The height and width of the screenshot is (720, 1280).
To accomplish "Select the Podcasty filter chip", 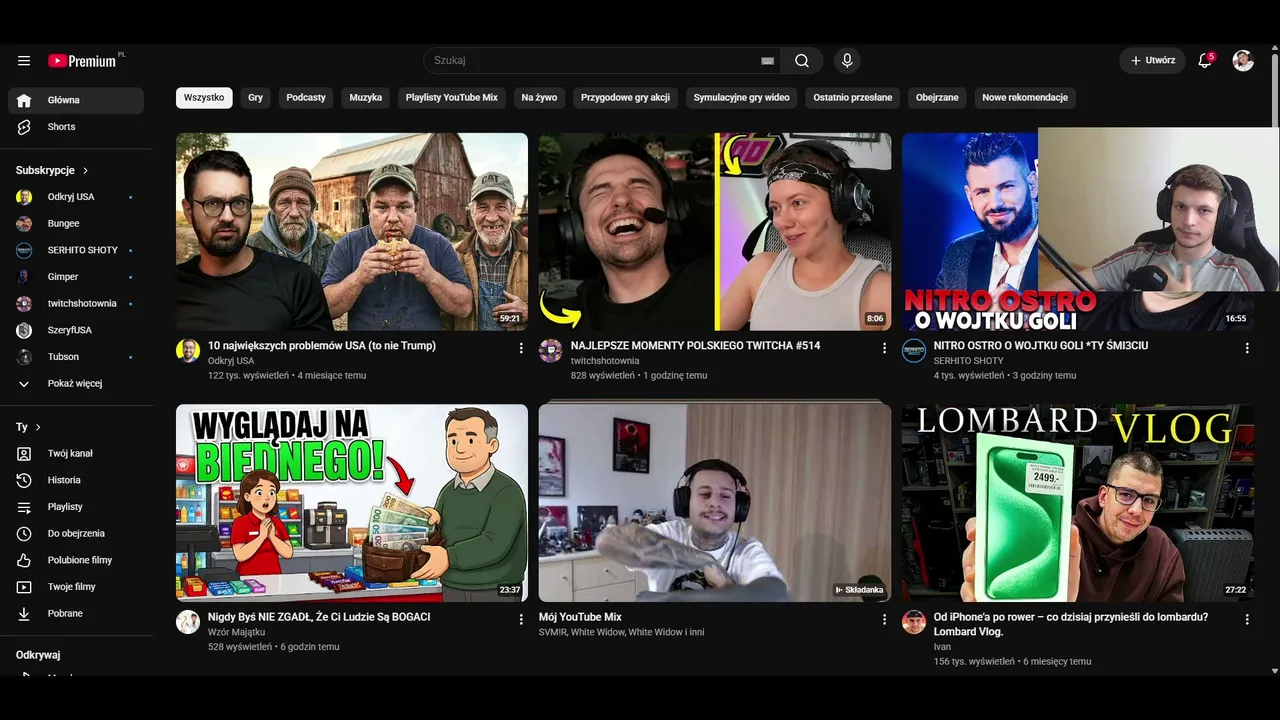I will 306,98.
